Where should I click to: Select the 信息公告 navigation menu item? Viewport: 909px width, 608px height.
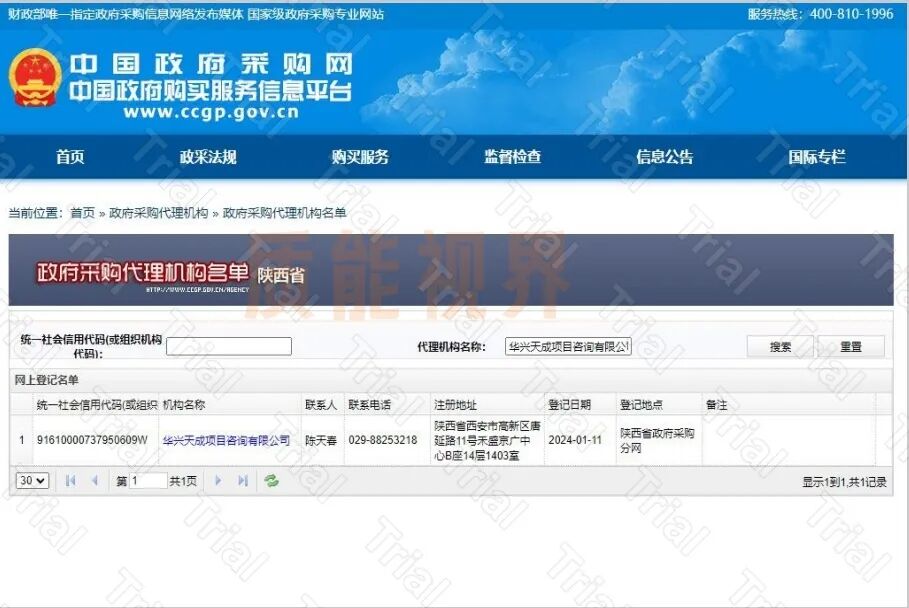(x=665, y=157)
